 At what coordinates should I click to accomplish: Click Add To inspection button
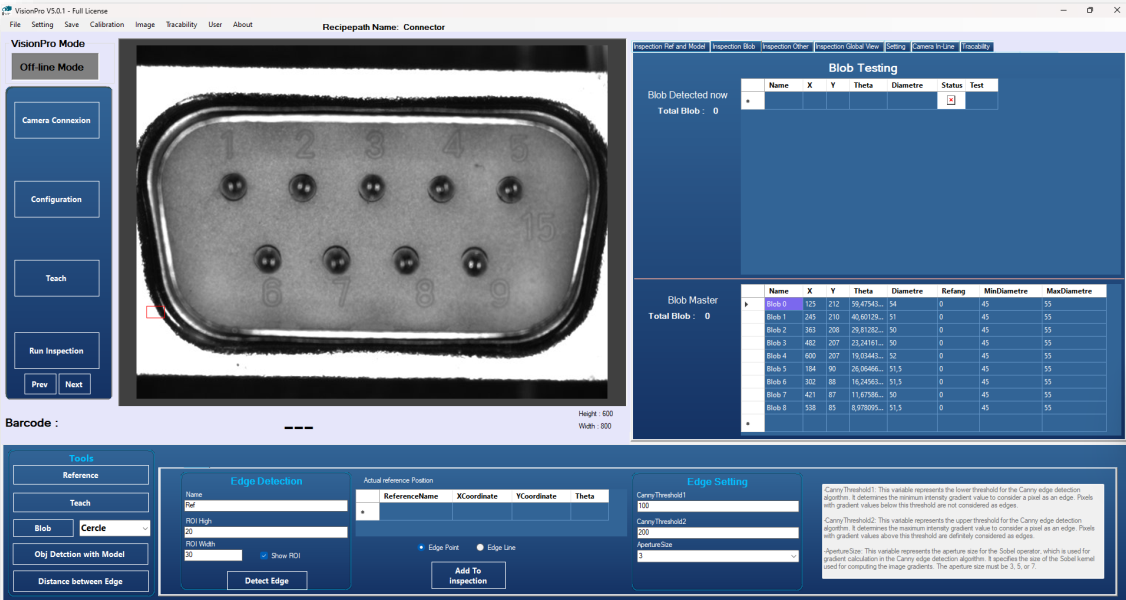(468, 575)
